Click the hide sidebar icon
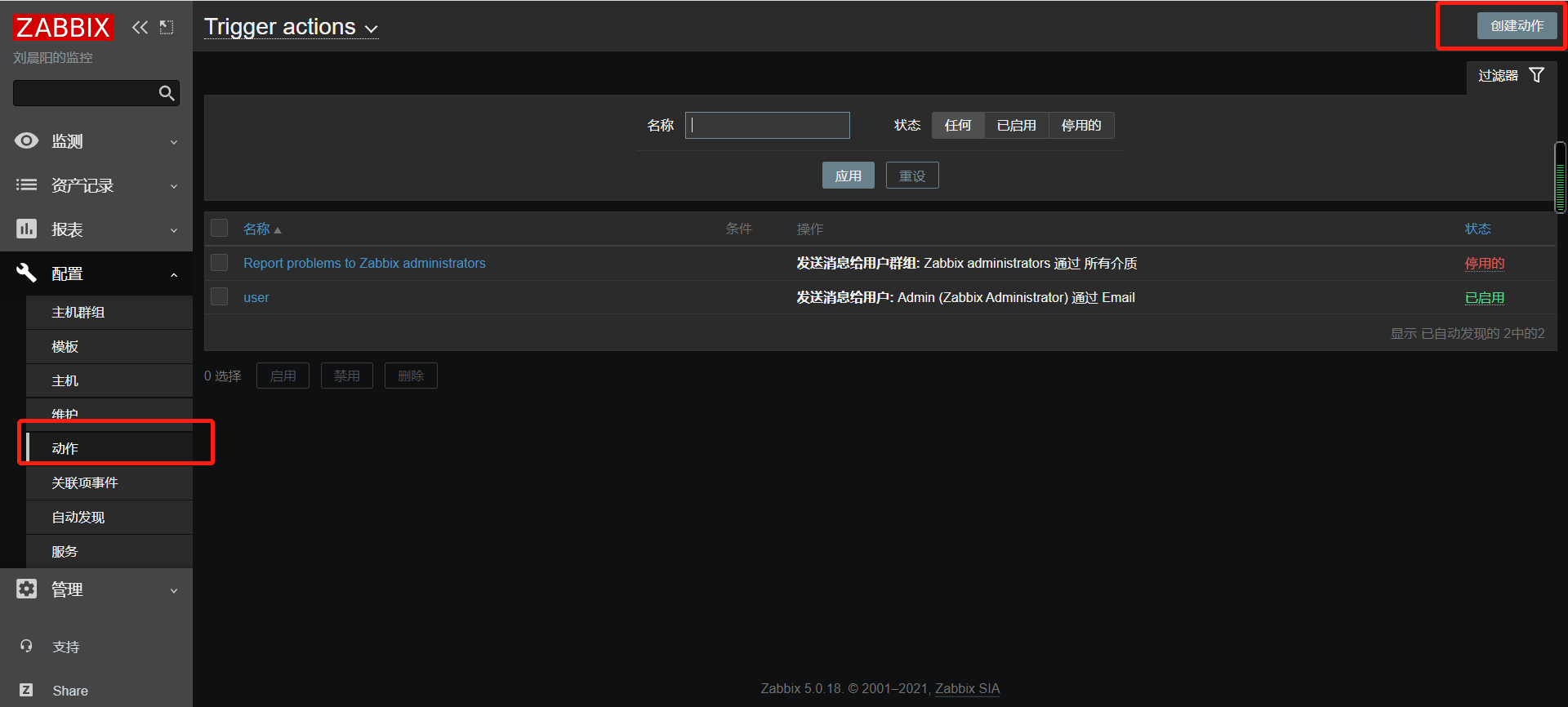The width and height of the screenshot is (1568, 707). 167,27
